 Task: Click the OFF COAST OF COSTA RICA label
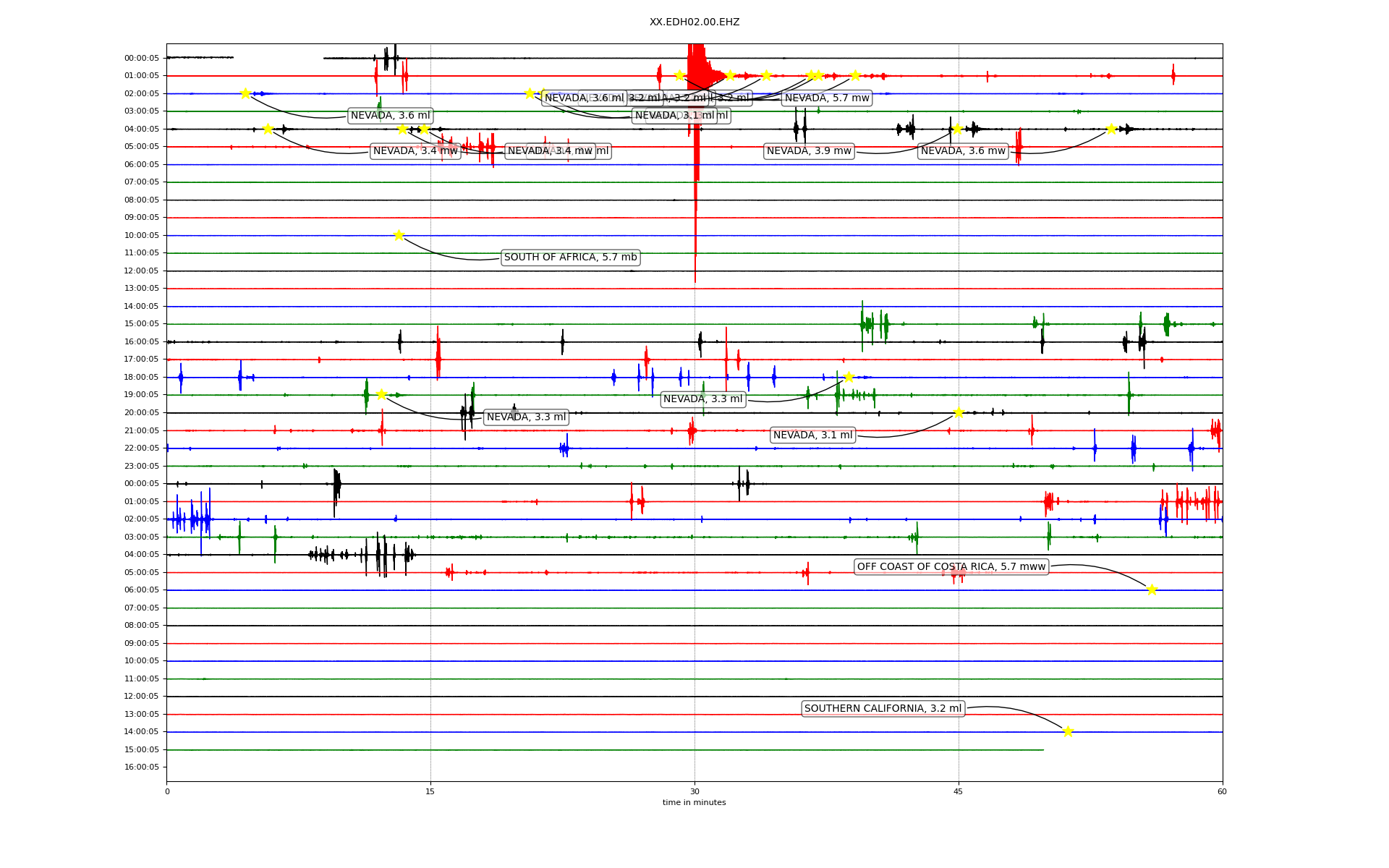coord(951,567)
